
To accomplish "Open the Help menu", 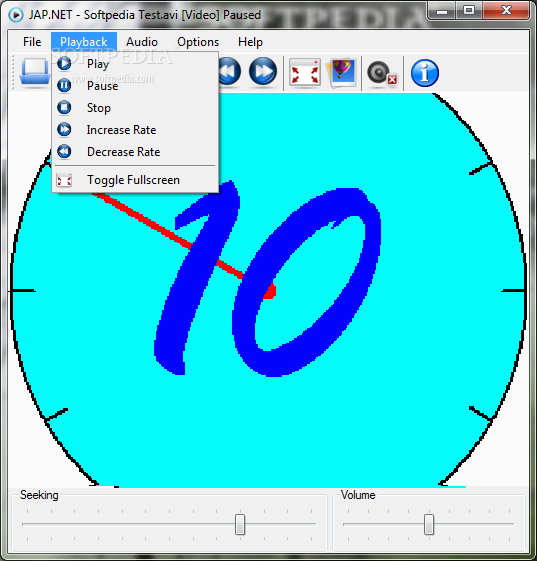I will (250, 42).
